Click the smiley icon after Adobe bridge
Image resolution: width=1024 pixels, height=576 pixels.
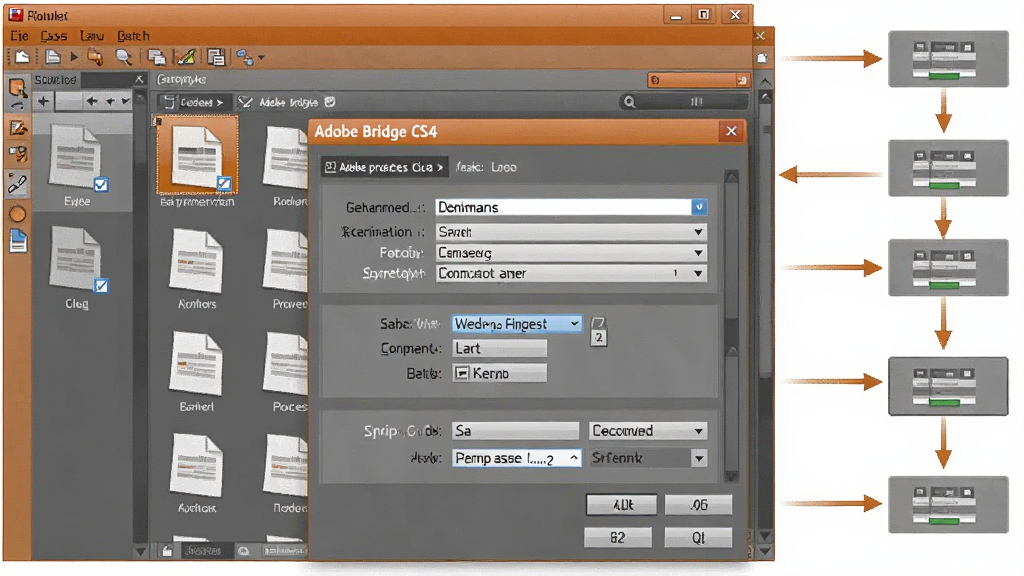tap(330, 102)
